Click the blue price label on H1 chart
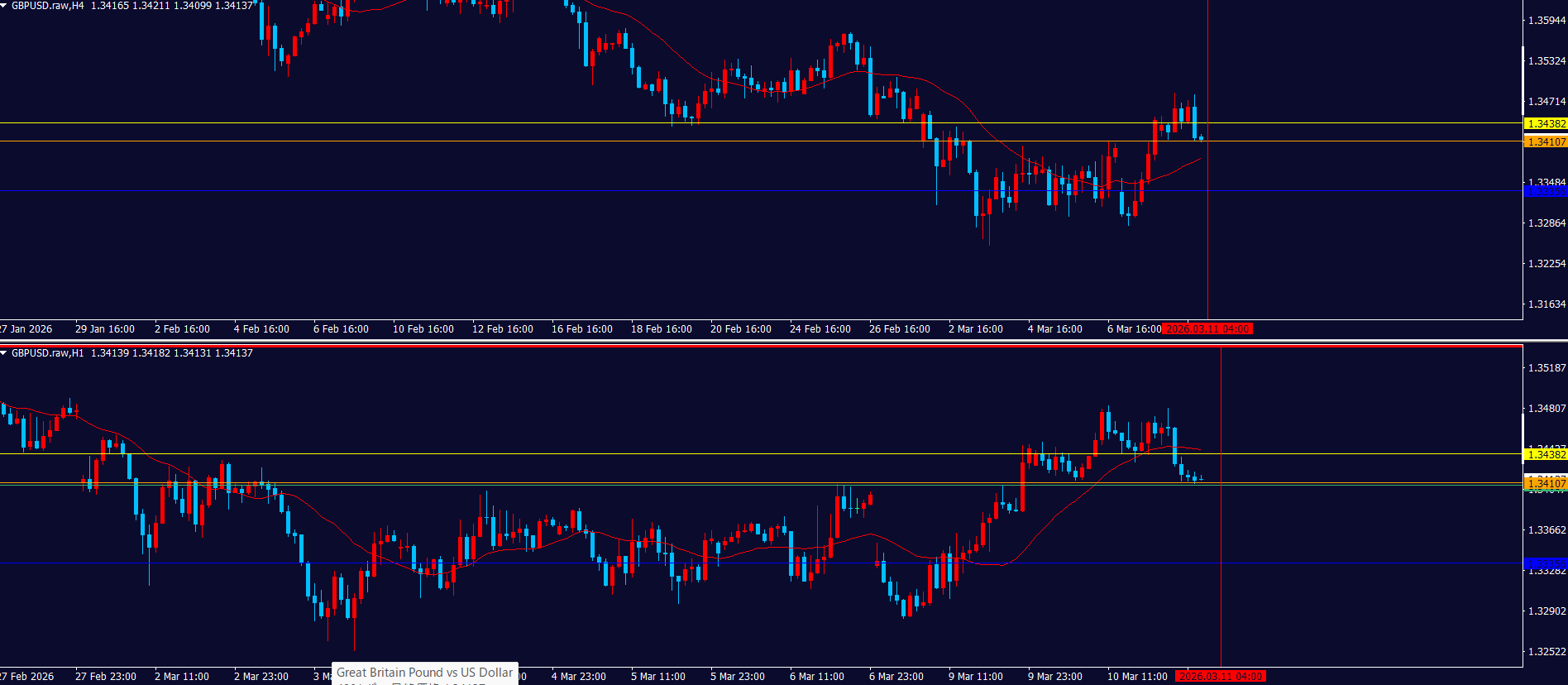The width and height of the screenshot is (1568, 685). pyautogui.click(x=1545, y=564)
